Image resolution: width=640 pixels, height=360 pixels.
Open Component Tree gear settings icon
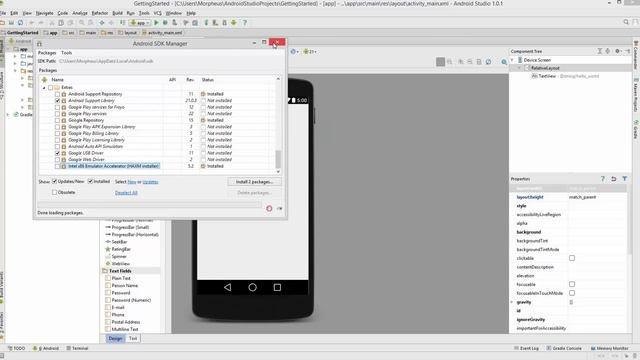618,51
